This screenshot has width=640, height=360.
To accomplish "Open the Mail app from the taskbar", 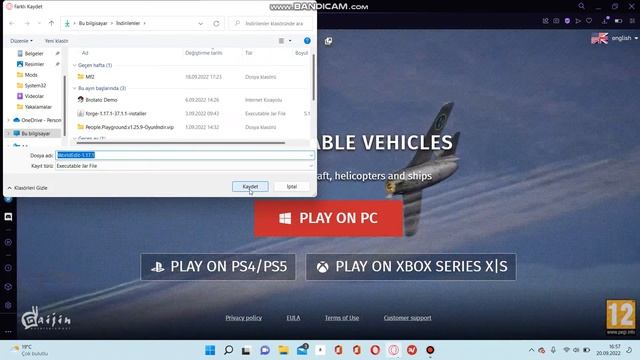I will [302, 350].
